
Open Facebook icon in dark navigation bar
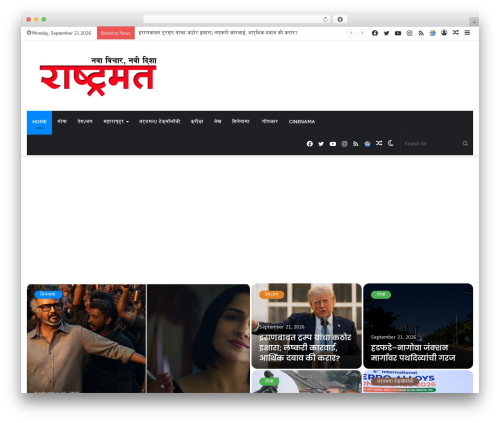[310, 144]
